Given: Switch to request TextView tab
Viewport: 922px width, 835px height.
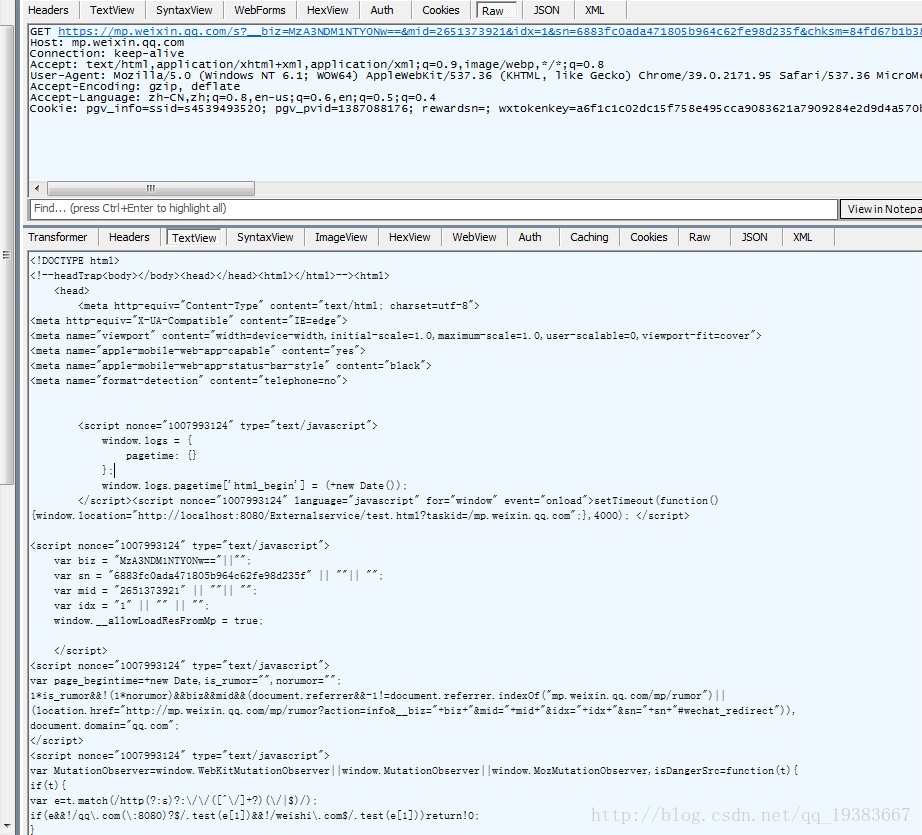Looking at the screenshot, I should (x=112, y=10).
